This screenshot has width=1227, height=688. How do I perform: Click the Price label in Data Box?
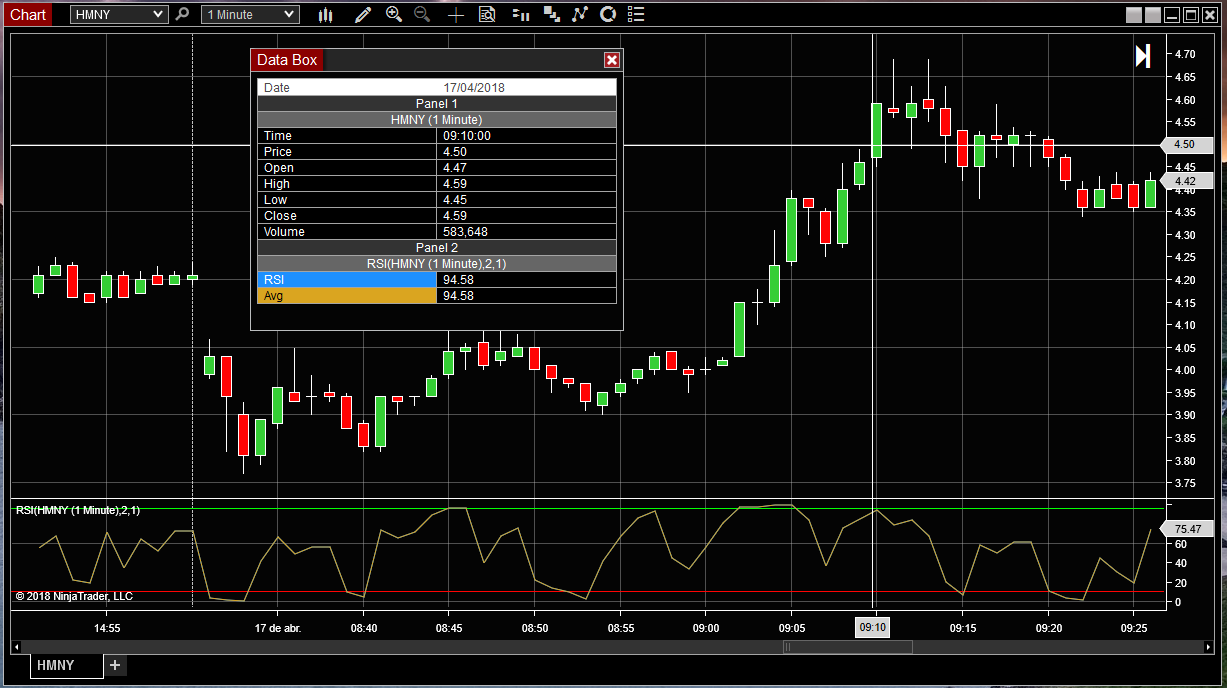pos(278,152)
